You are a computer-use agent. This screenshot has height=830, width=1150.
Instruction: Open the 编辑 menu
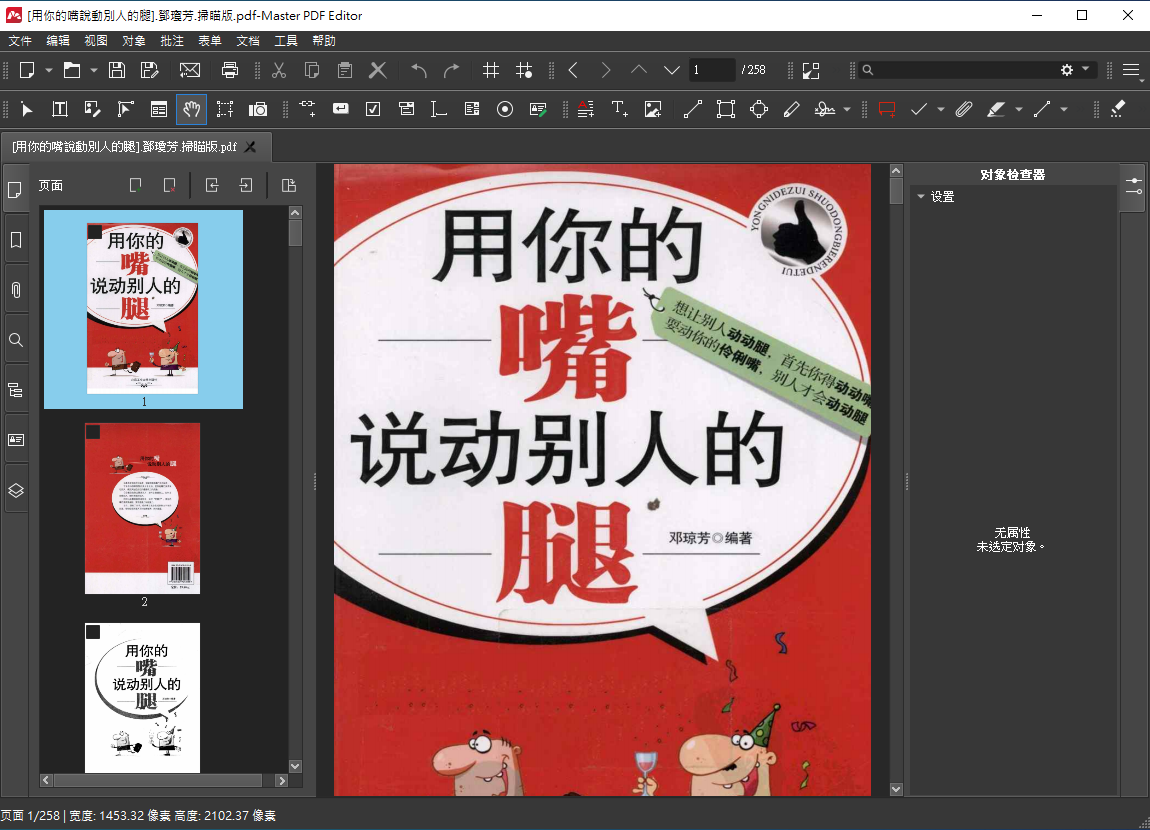coord(58,40)
